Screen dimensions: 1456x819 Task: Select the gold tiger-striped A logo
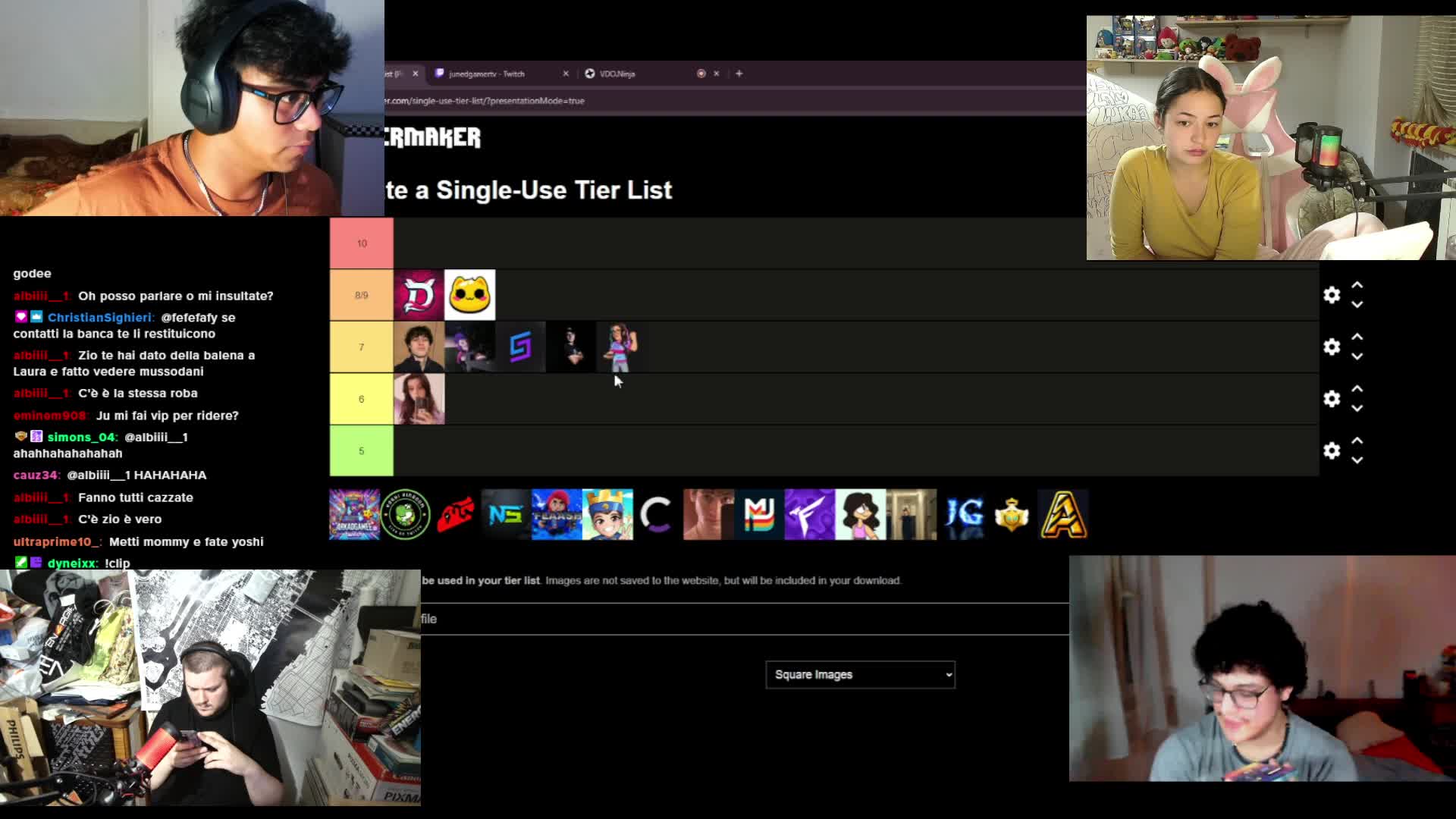point(1063,515)
